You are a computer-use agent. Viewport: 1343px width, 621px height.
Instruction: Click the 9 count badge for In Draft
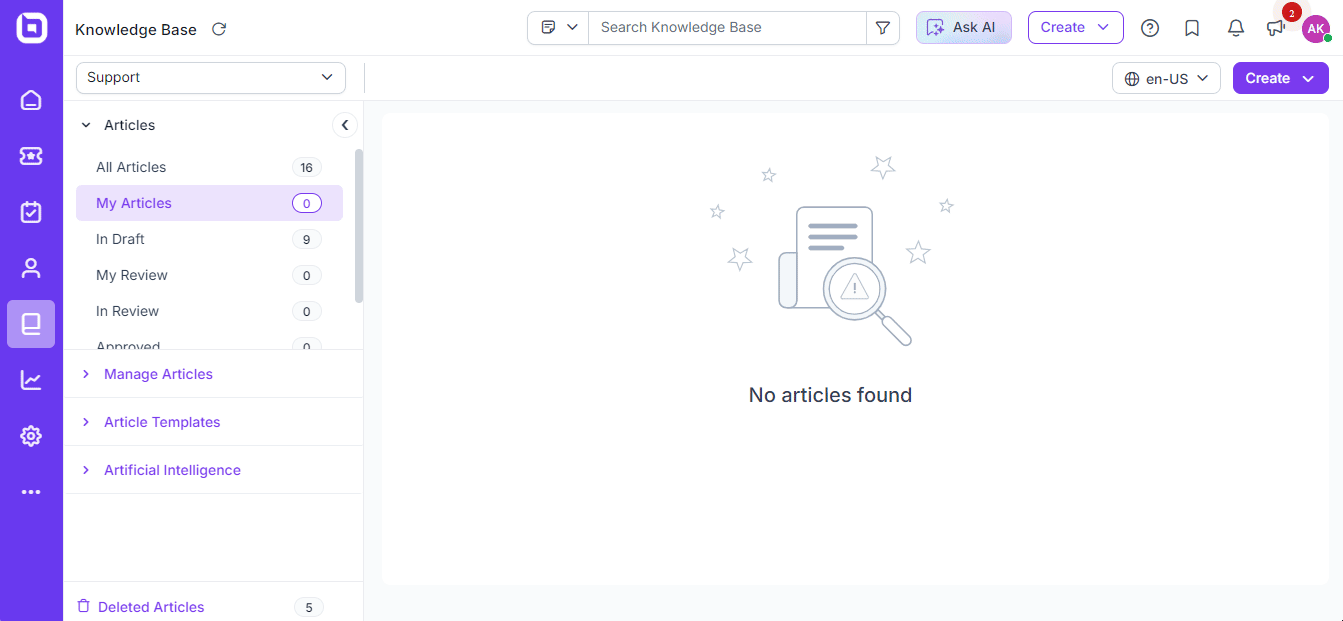pos(307,239)
